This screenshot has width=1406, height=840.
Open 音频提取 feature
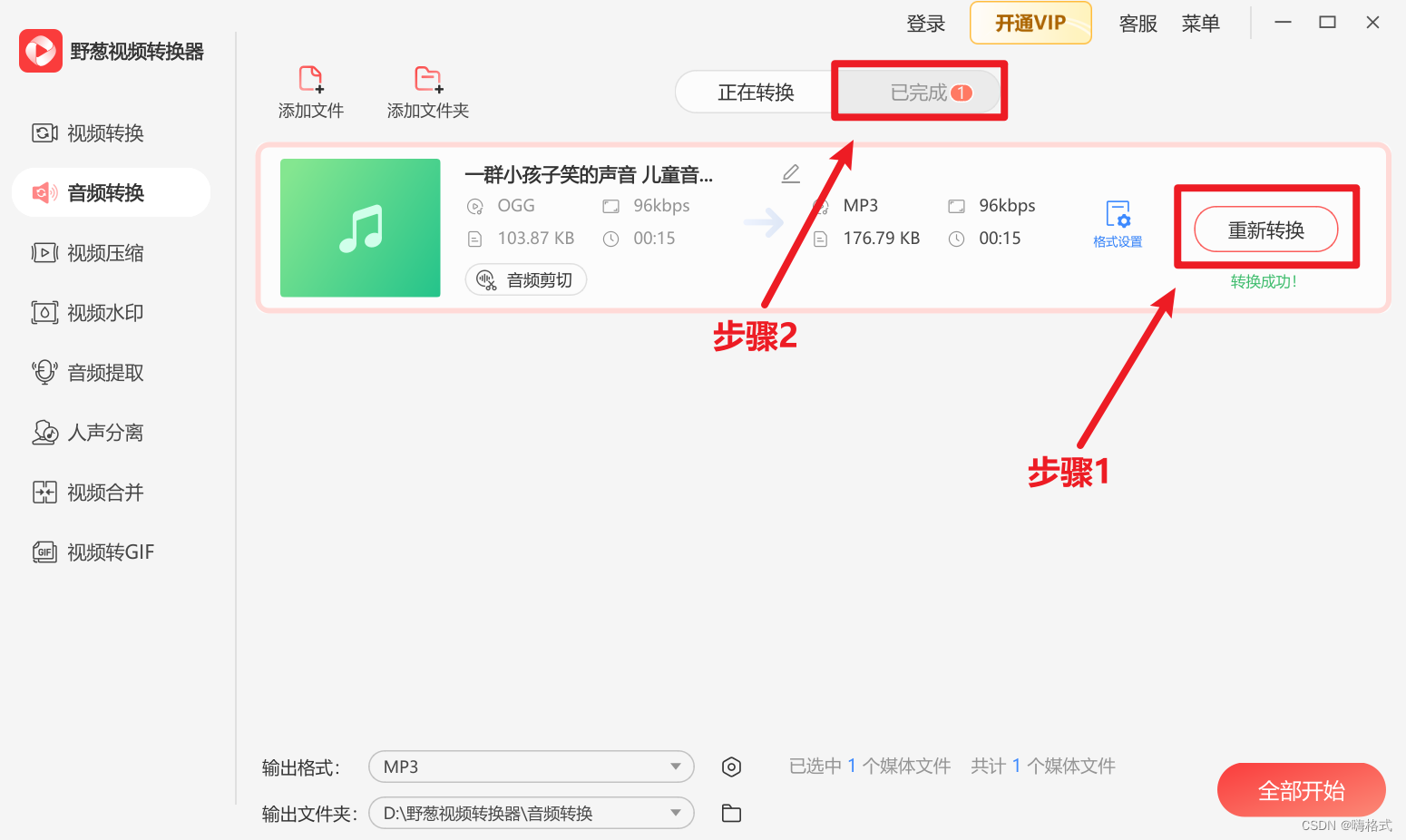(88, 373)
